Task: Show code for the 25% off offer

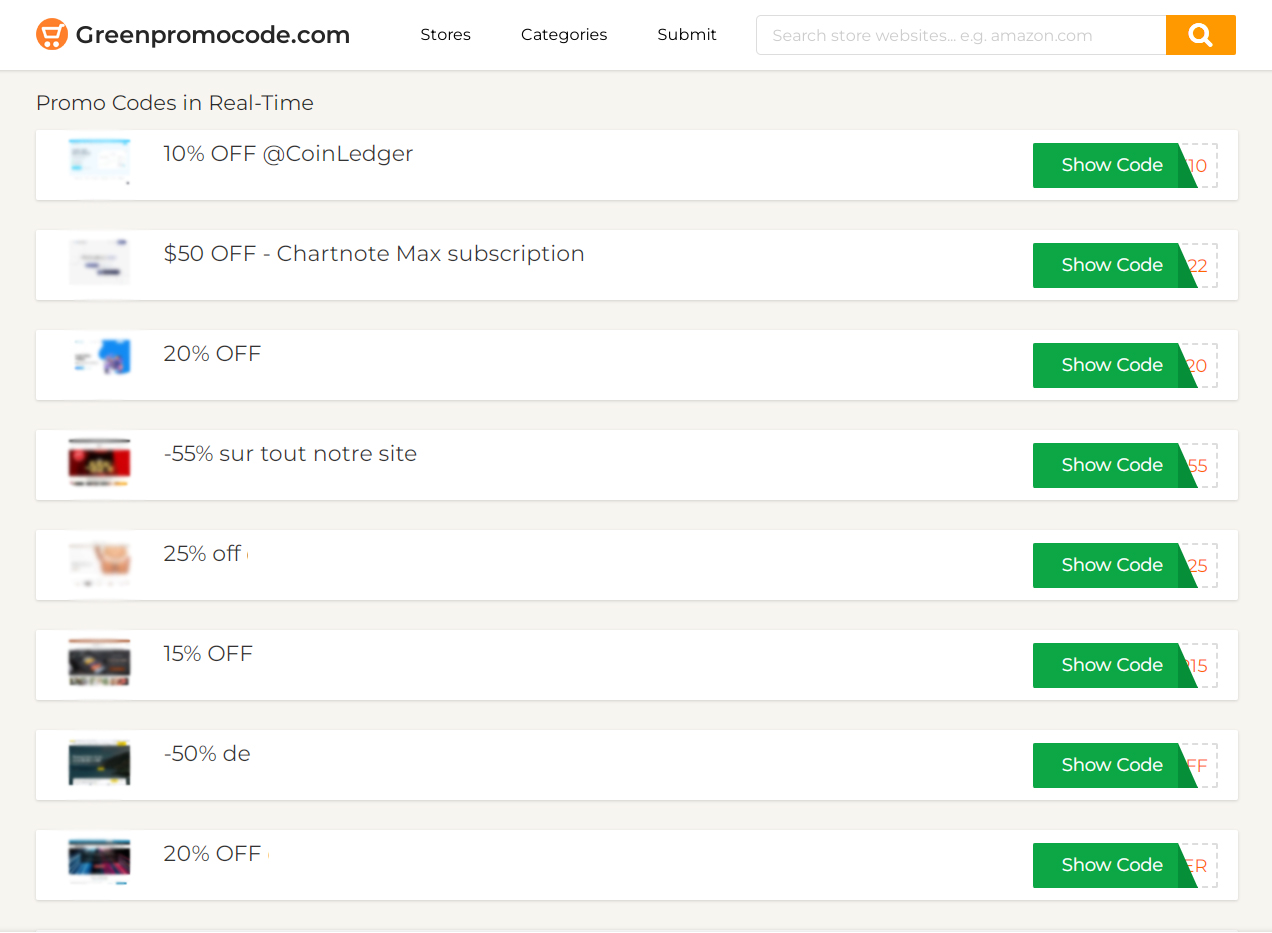Action: click(1114, 565)
